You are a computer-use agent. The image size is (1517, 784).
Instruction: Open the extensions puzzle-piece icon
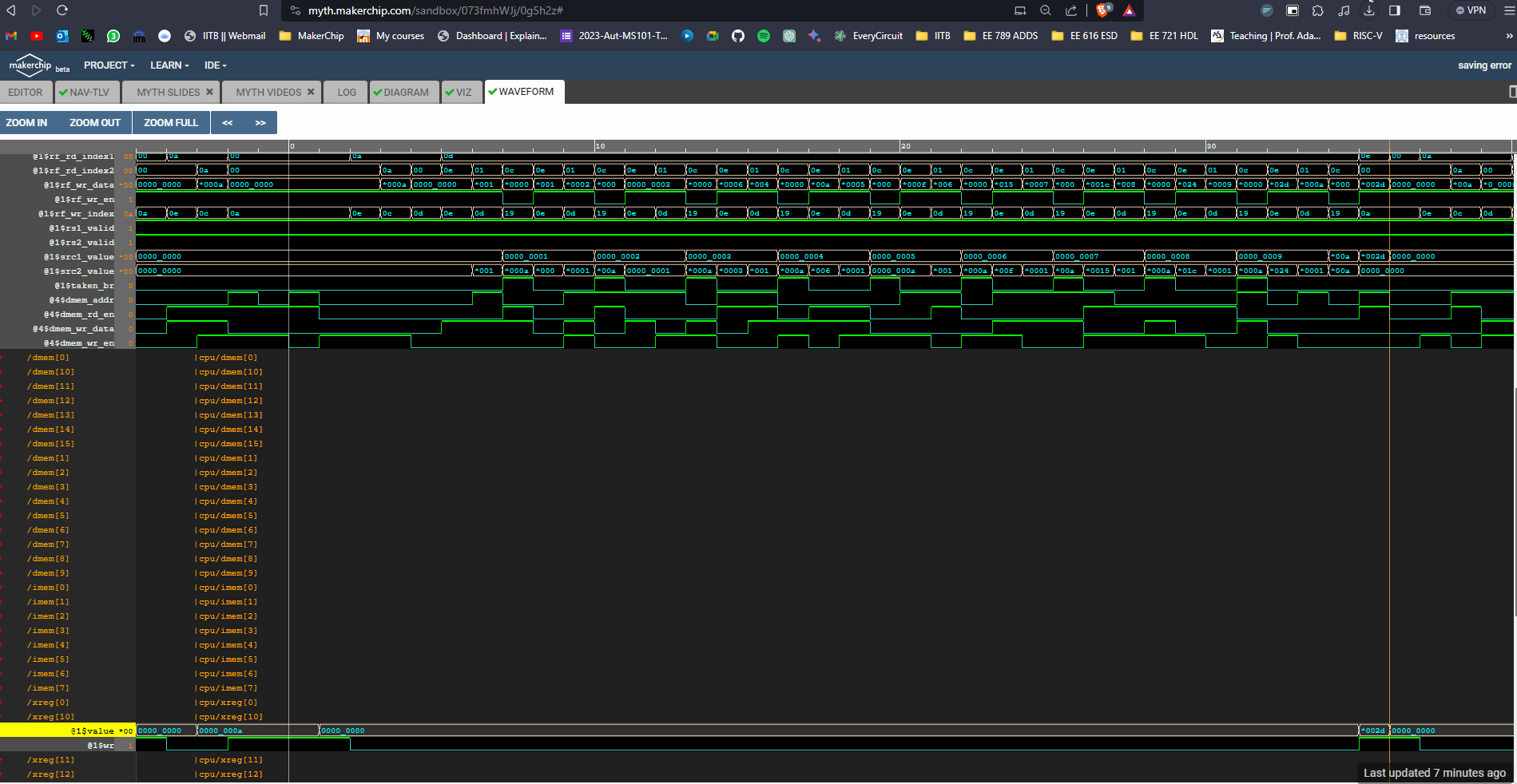[x=1318, y=10]
